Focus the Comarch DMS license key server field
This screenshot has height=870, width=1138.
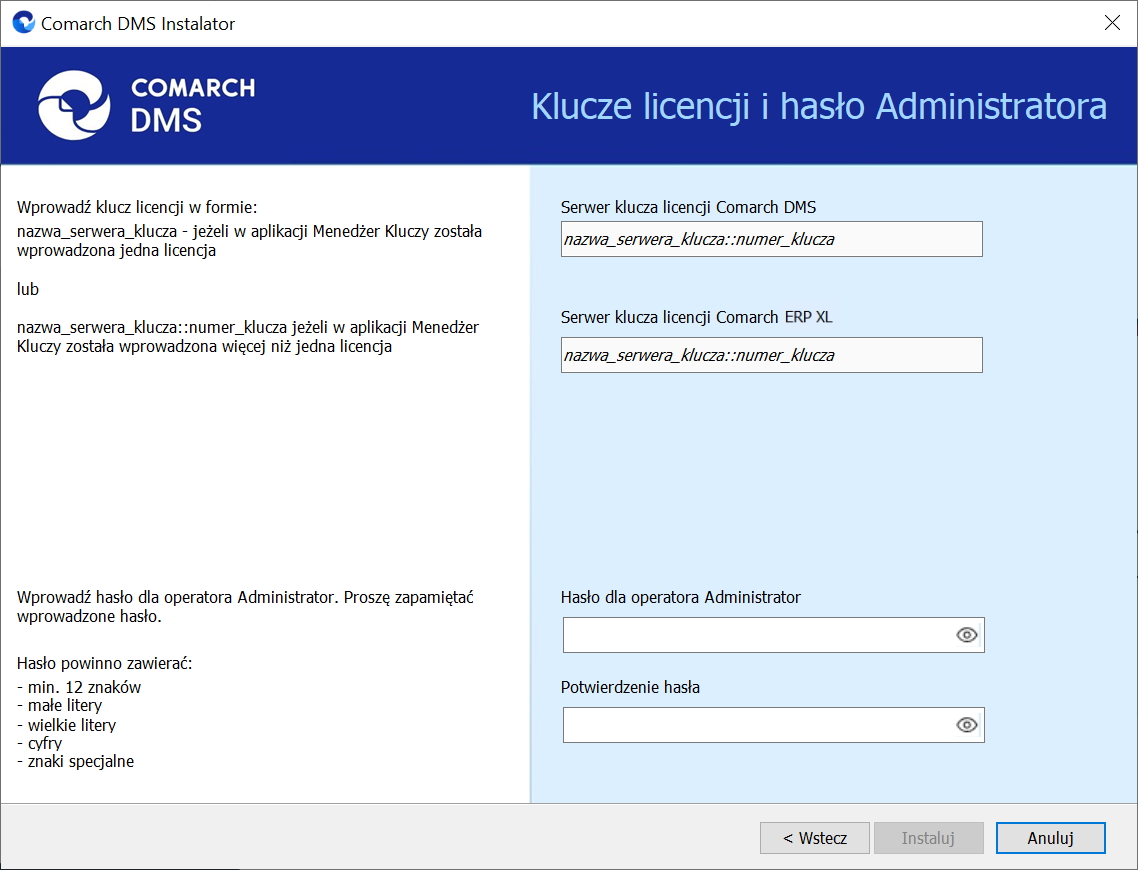[x=771, y=239]
